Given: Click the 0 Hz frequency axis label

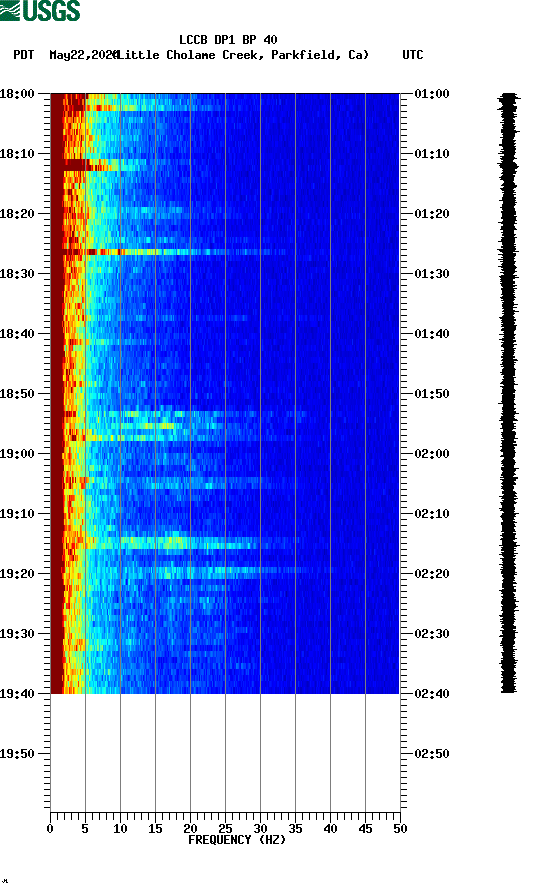Looking at the screenshot, I should [50, 829].
